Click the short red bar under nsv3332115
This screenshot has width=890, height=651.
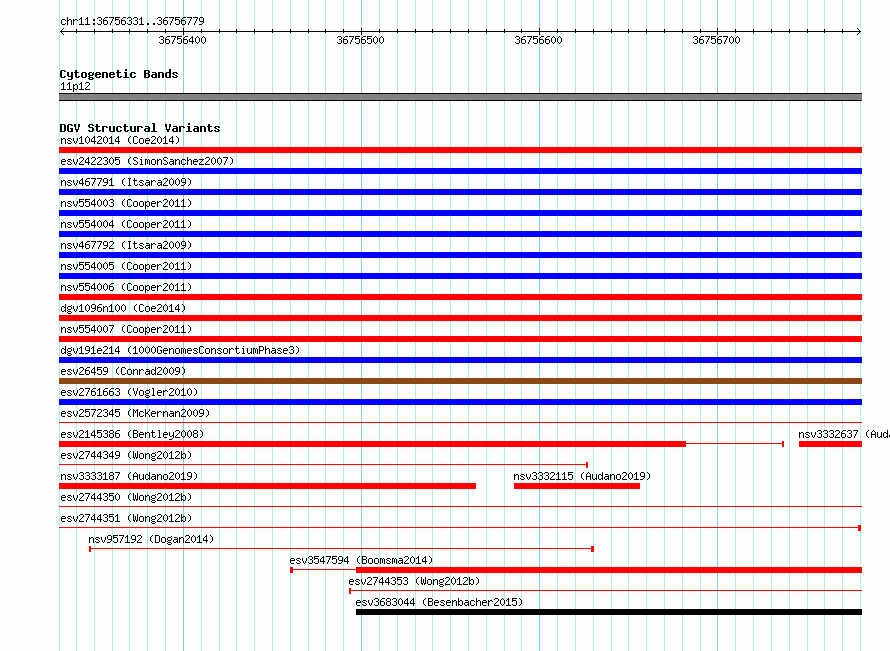577,486
